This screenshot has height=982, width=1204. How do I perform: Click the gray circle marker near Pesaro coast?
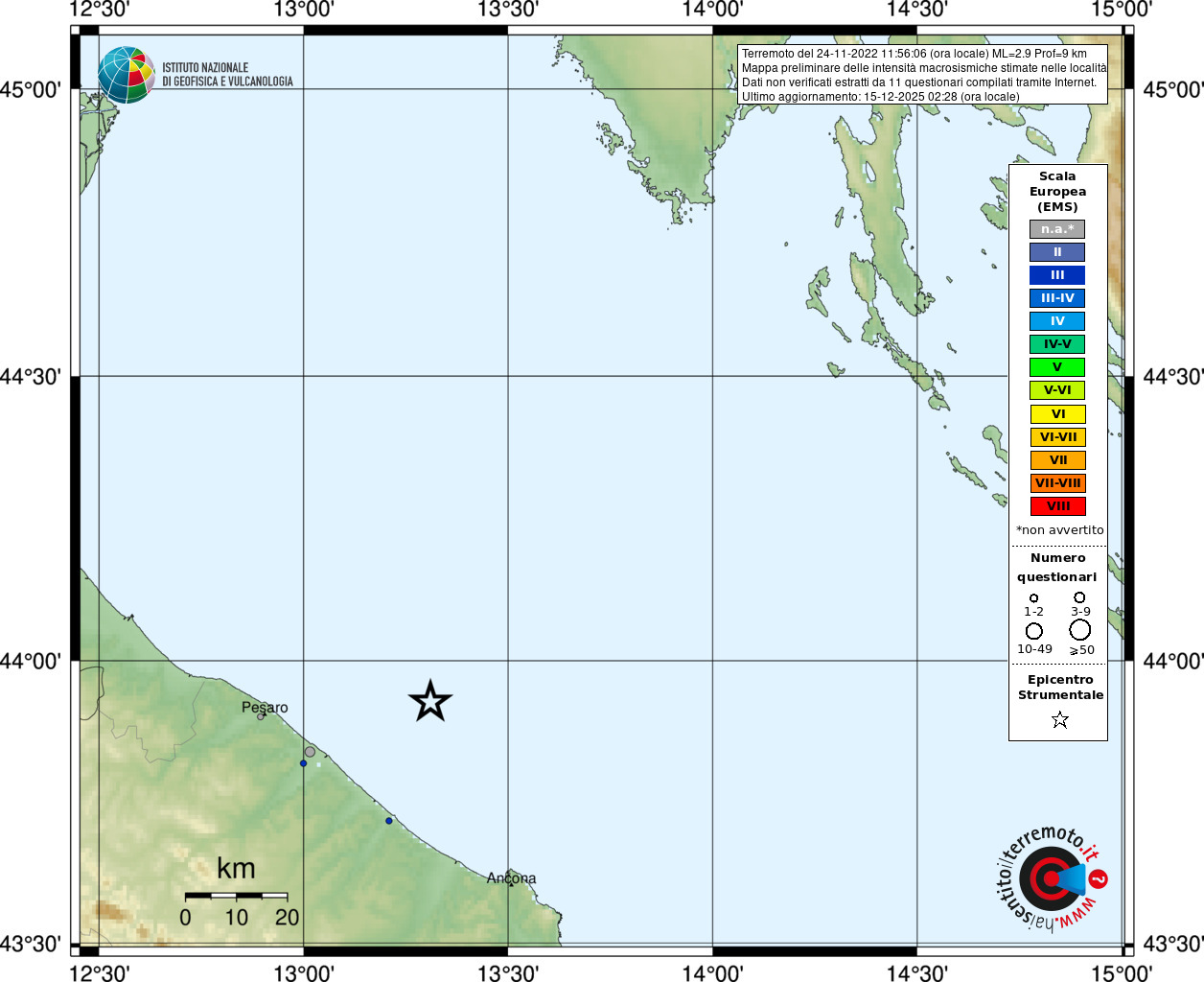(310, 752)
